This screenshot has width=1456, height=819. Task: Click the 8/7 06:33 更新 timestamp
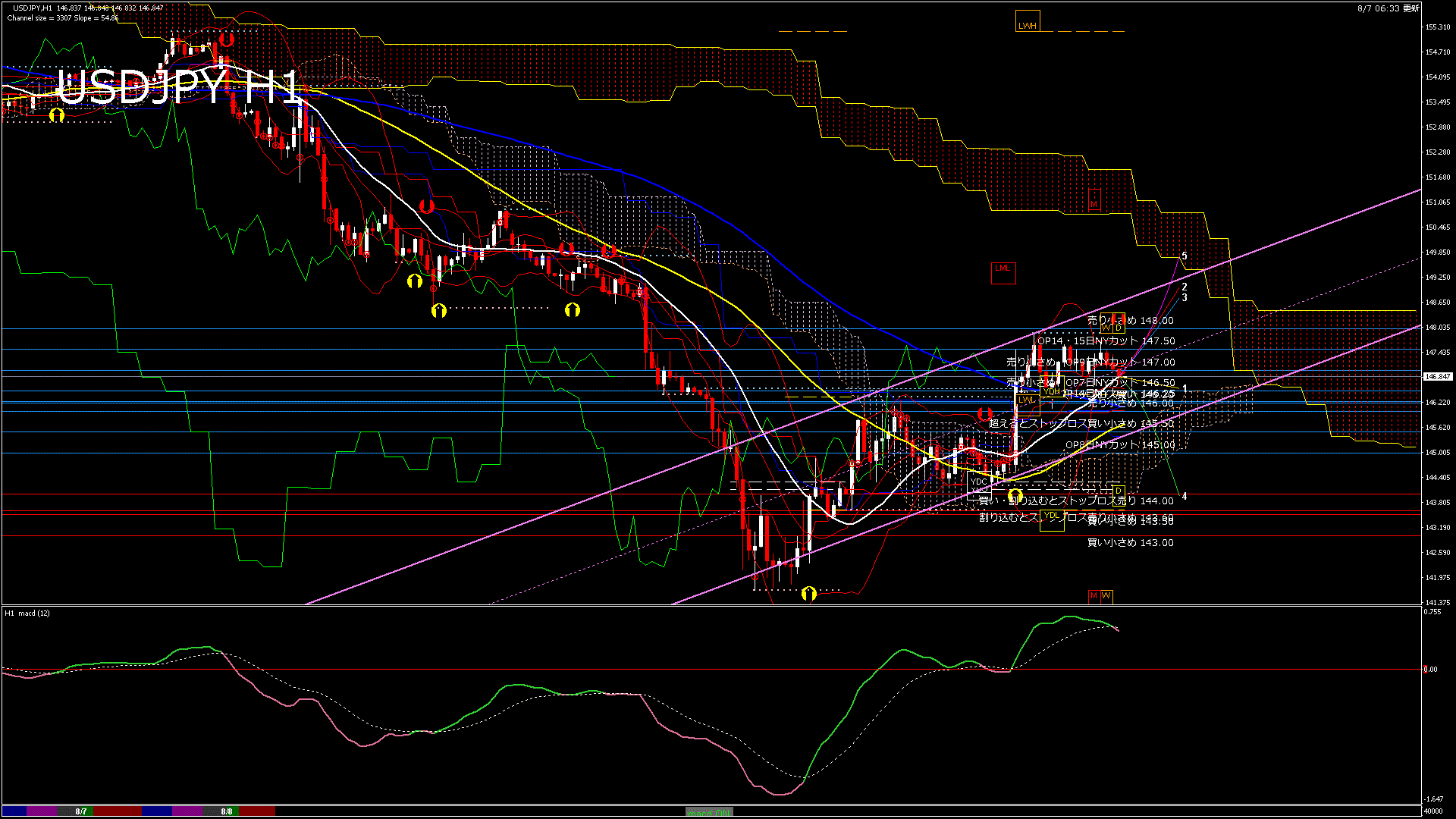(x=1388, y=8)
